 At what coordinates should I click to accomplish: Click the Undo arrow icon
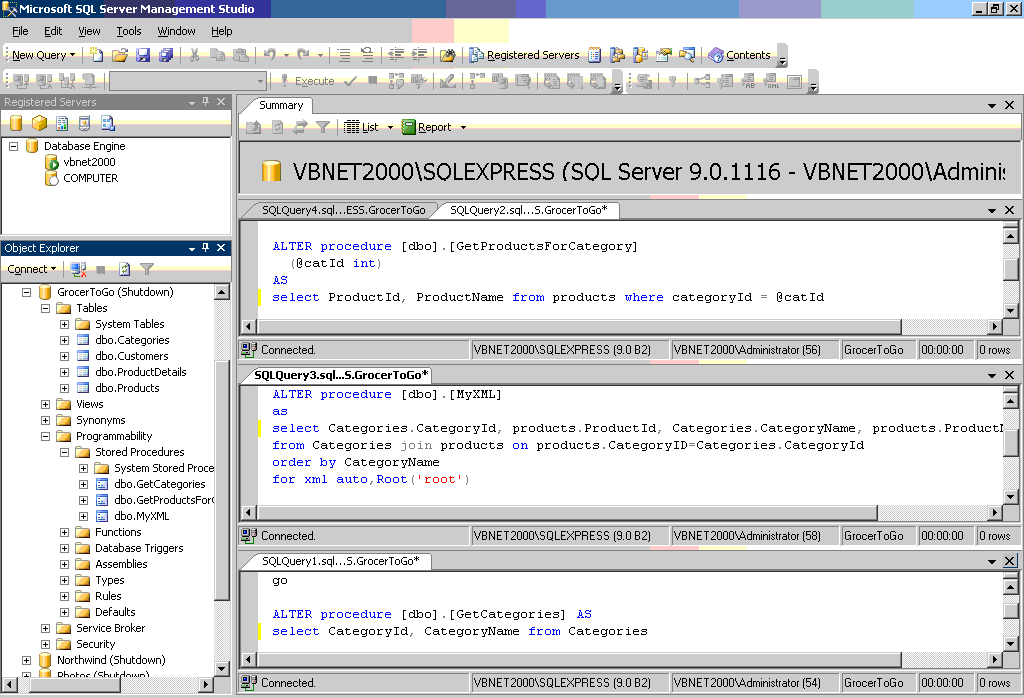tap(270, 56)
